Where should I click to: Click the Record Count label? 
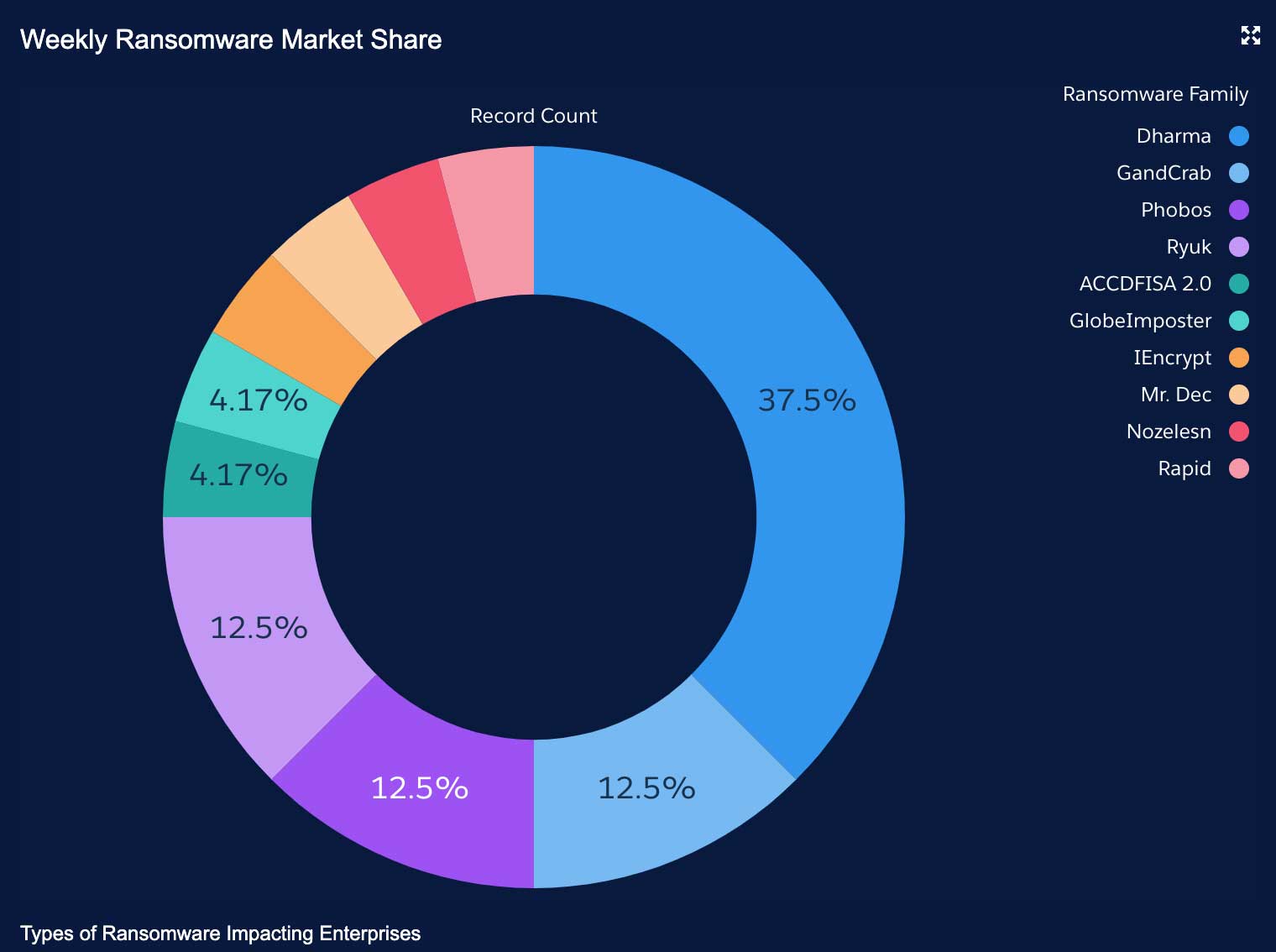pyautogui.click(x=533, y=116)
